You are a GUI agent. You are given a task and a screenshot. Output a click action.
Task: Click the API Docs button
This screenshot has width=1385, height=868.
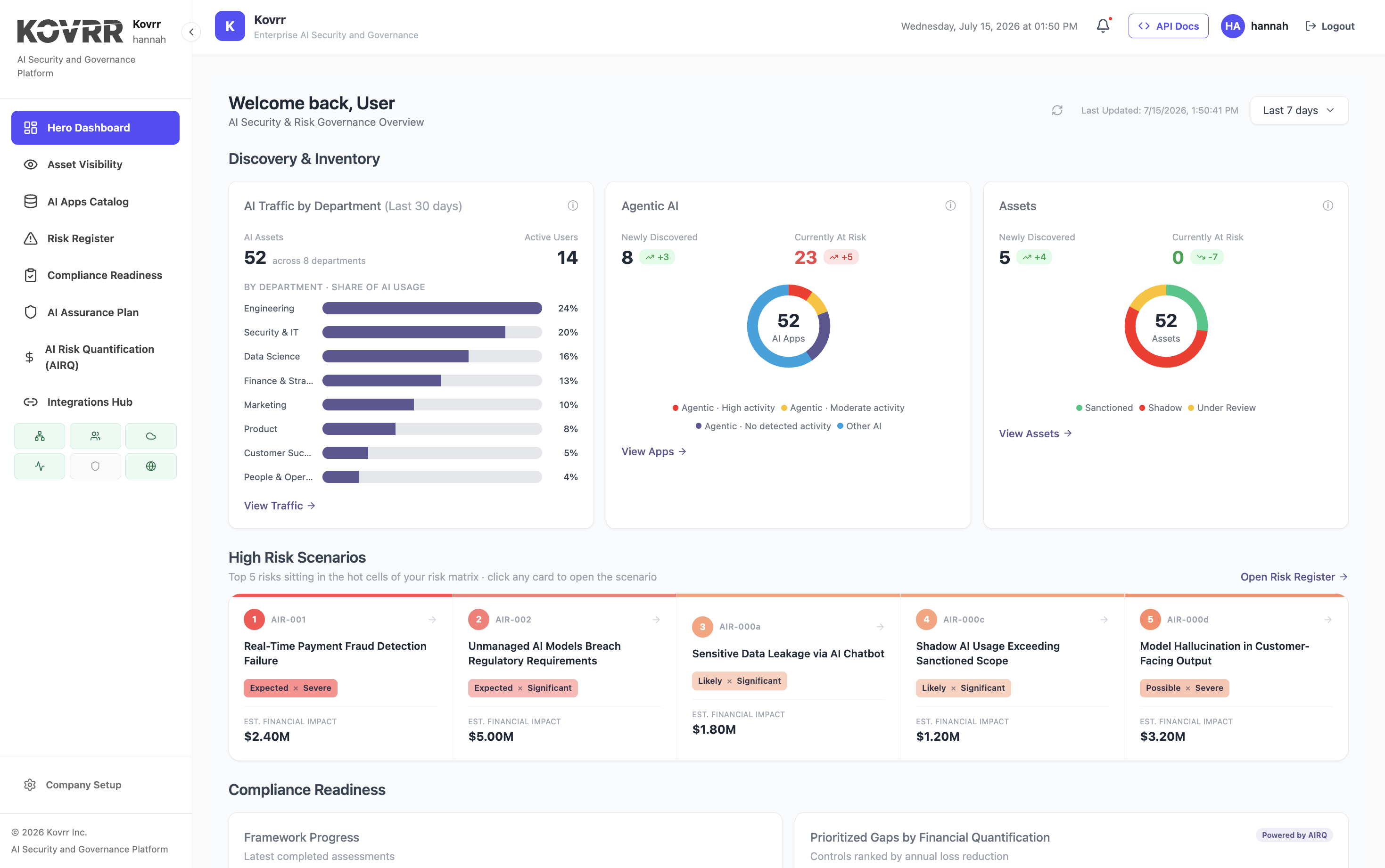1168,26
